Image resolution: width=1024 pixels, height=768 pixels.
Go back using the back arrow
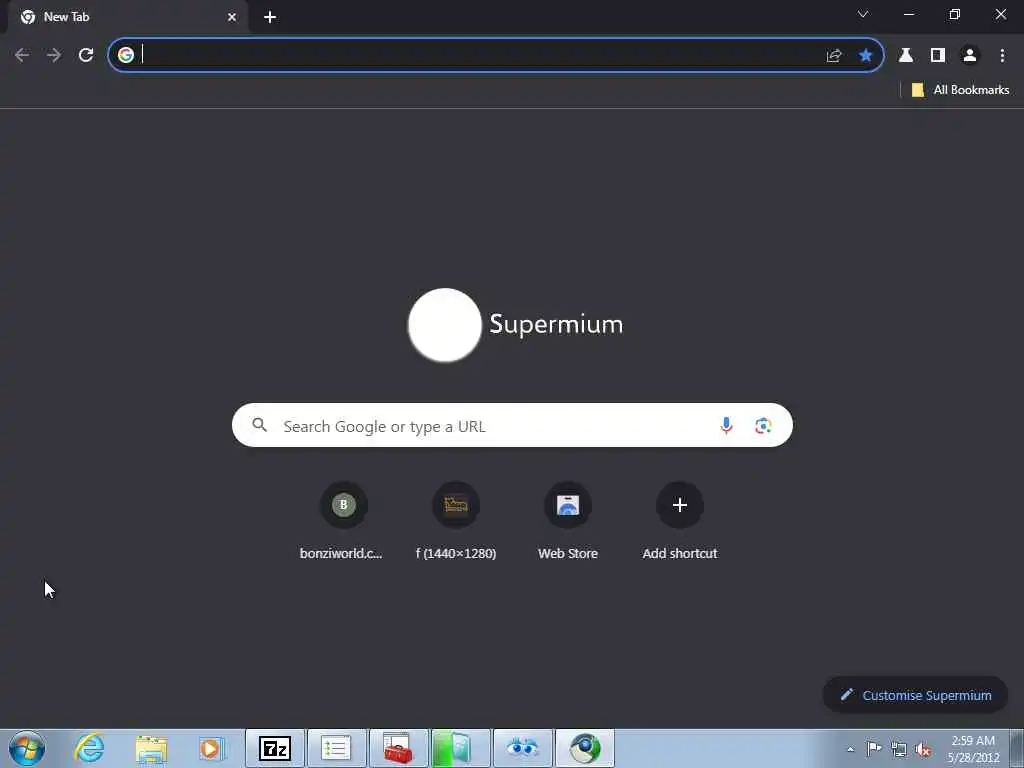(22, 56)
